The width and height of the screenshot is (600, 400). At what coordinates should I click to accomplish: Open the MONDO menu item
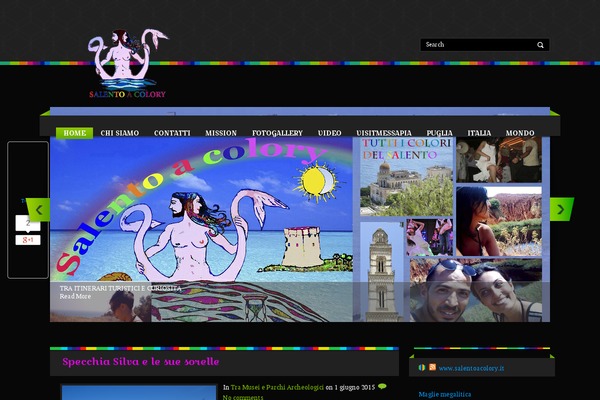(x=520, y=133)
